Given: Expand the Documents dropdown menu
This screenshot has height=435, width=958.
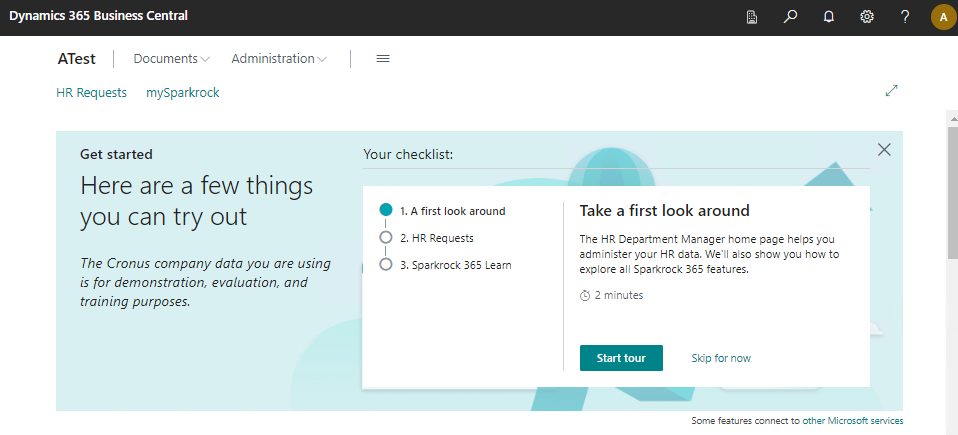Looking at the screenshot, I should [171, 59].
